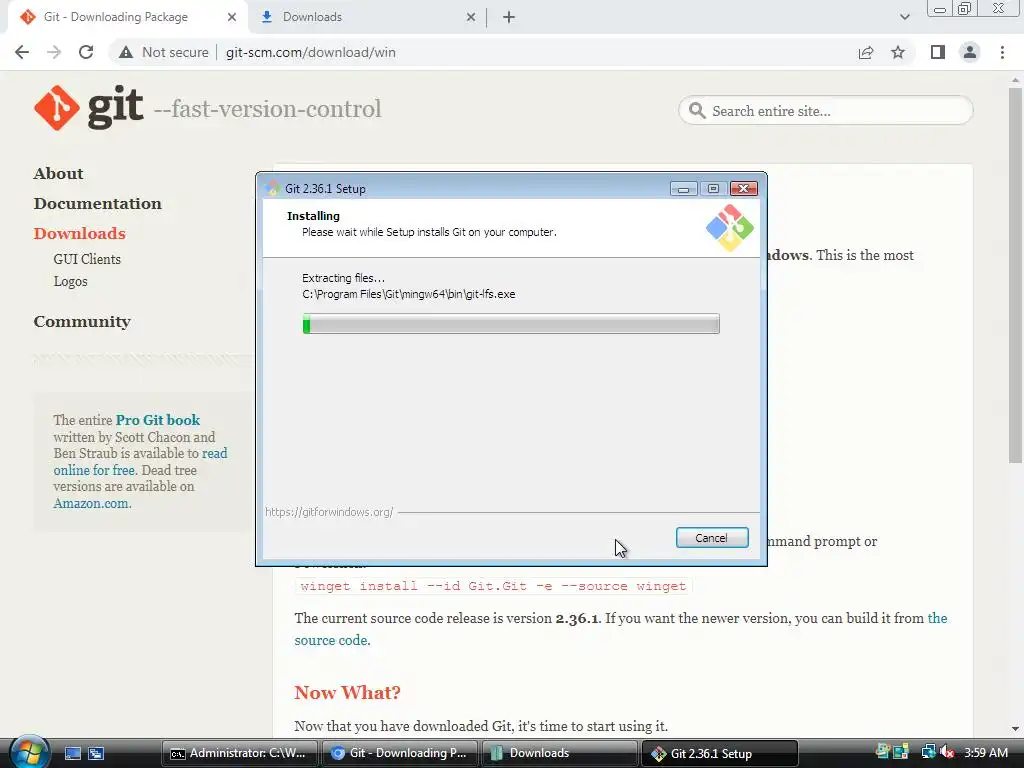Click the browser forward arrow

point(54,52)
